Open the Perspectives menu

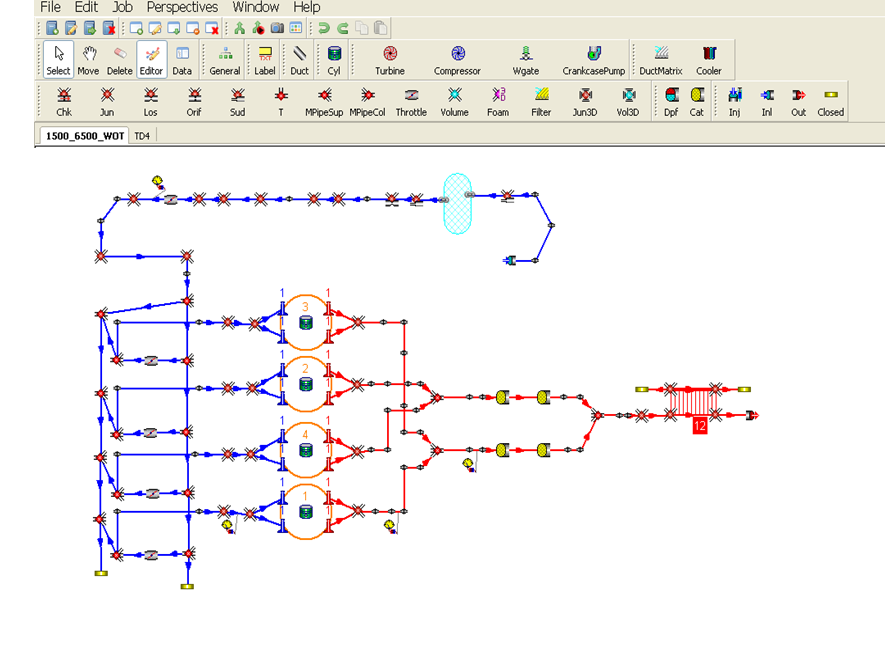[x=182, y=7]
